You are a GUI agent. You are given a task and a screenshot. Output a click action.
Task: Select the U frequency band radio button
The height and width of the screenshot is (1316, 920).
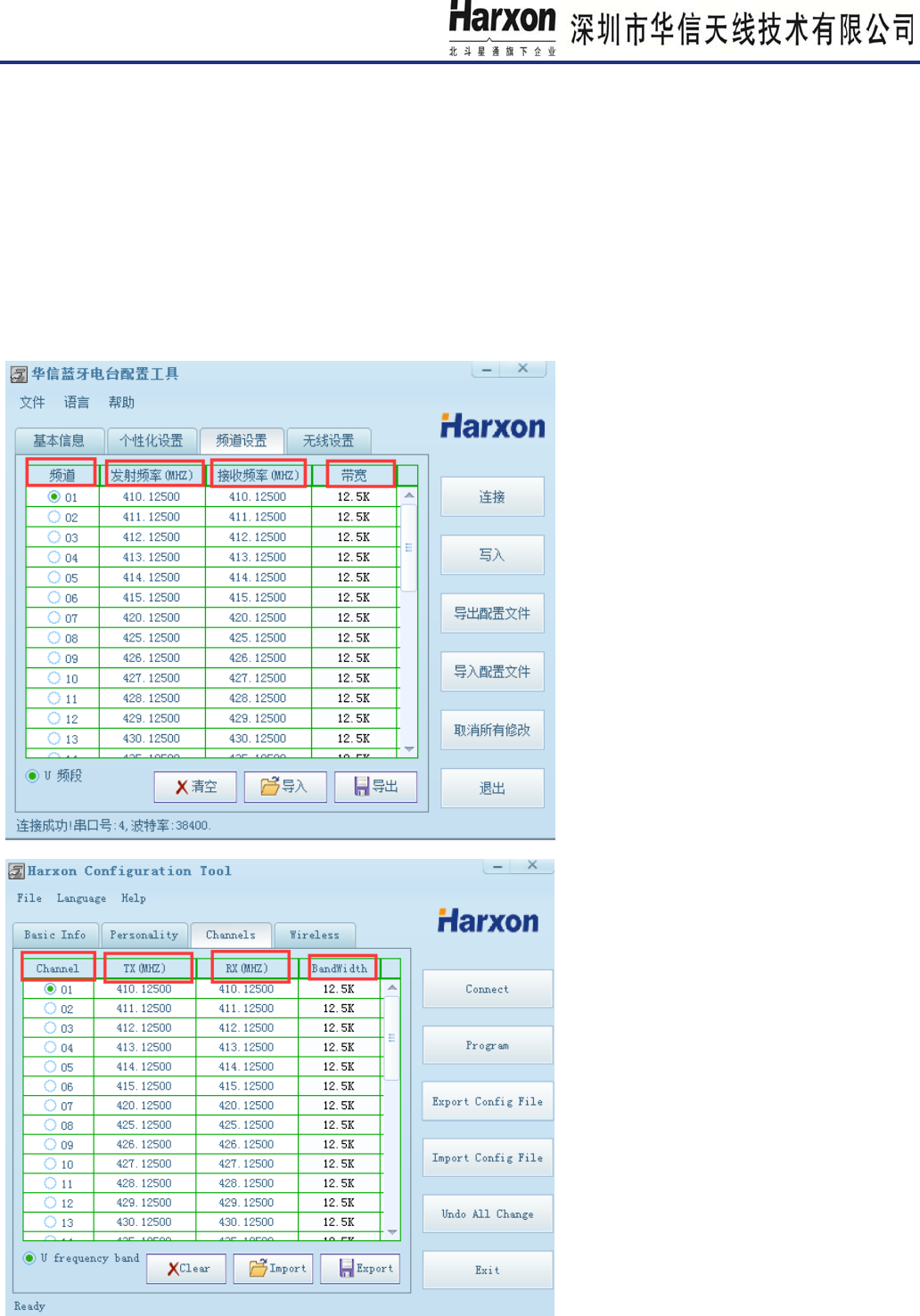(x=29, y=1258)
